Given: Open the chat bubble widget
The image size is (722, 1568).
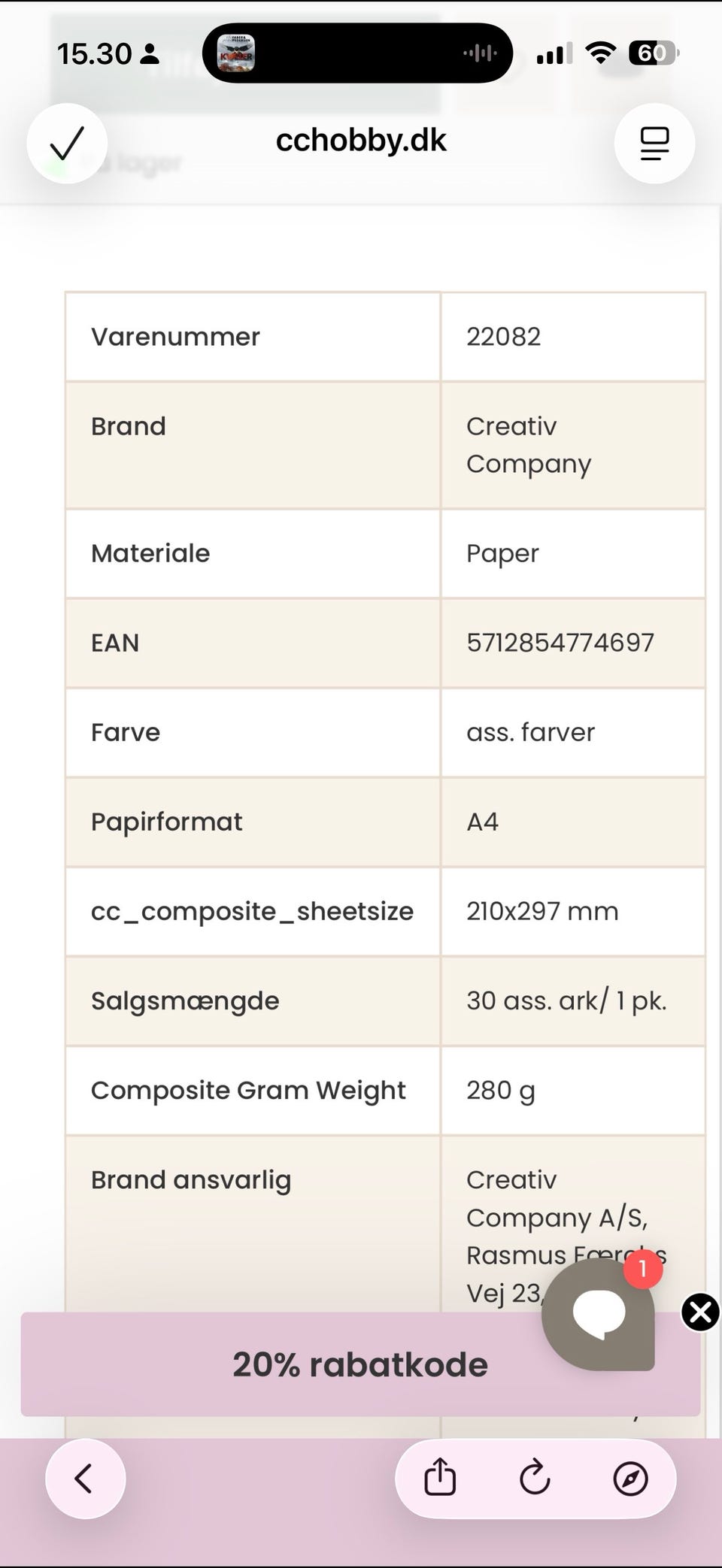Looking at the screenshot, I should pos(599,1314).
